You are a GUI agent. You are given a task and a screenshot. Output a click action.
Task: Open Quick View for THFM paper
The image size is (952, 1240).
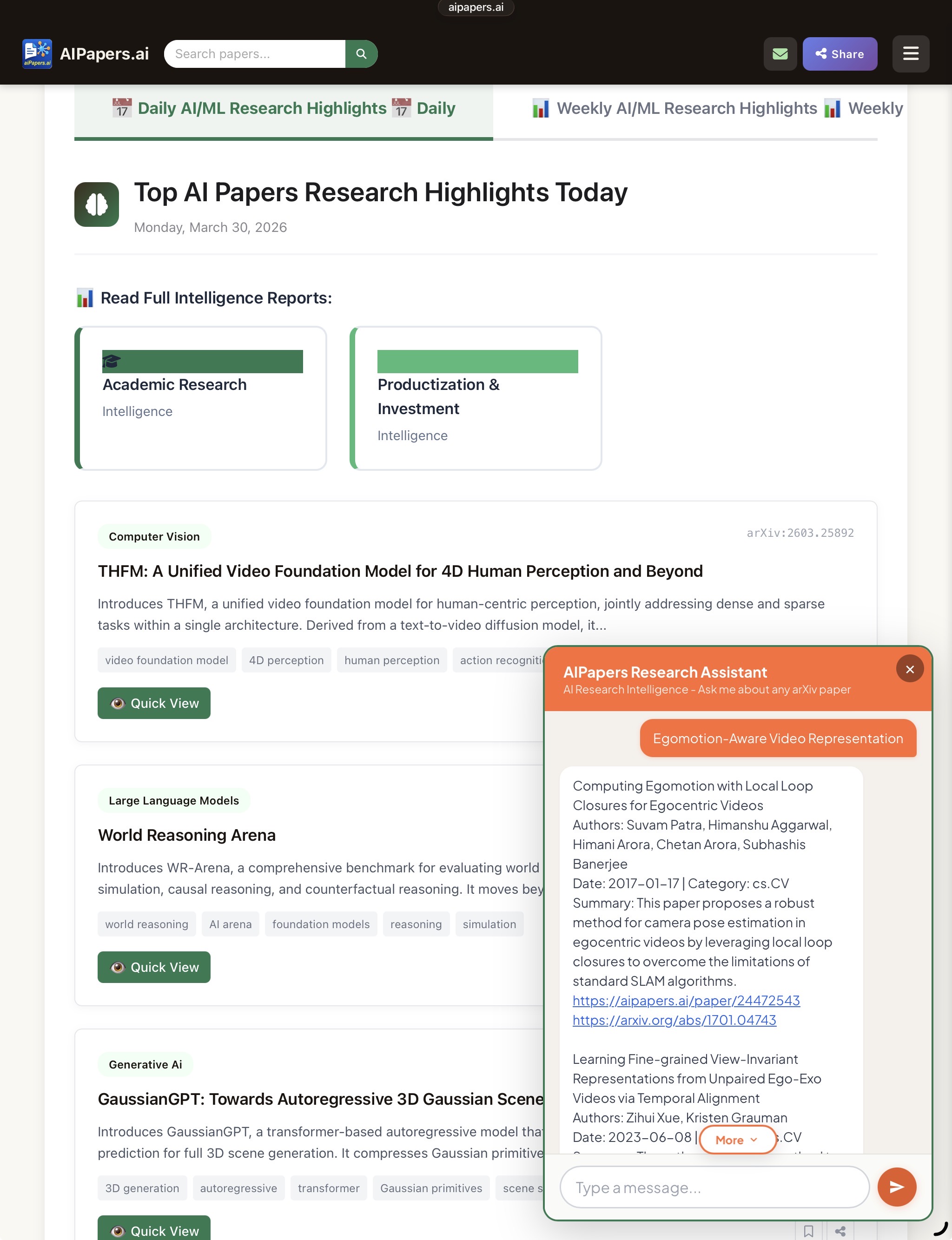coord(153,703)
